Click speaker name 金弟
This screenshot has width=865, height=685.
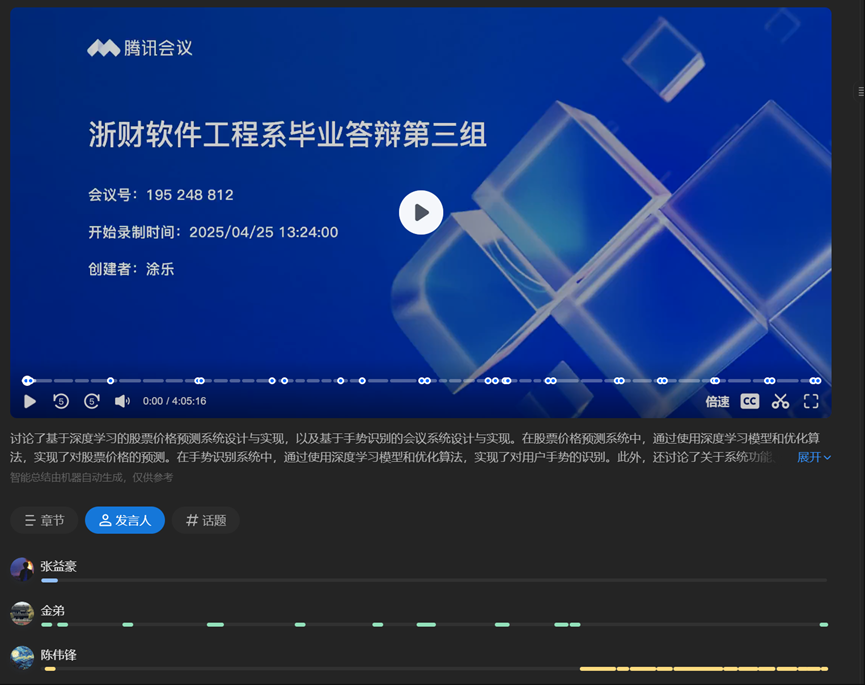coord(53,610)
